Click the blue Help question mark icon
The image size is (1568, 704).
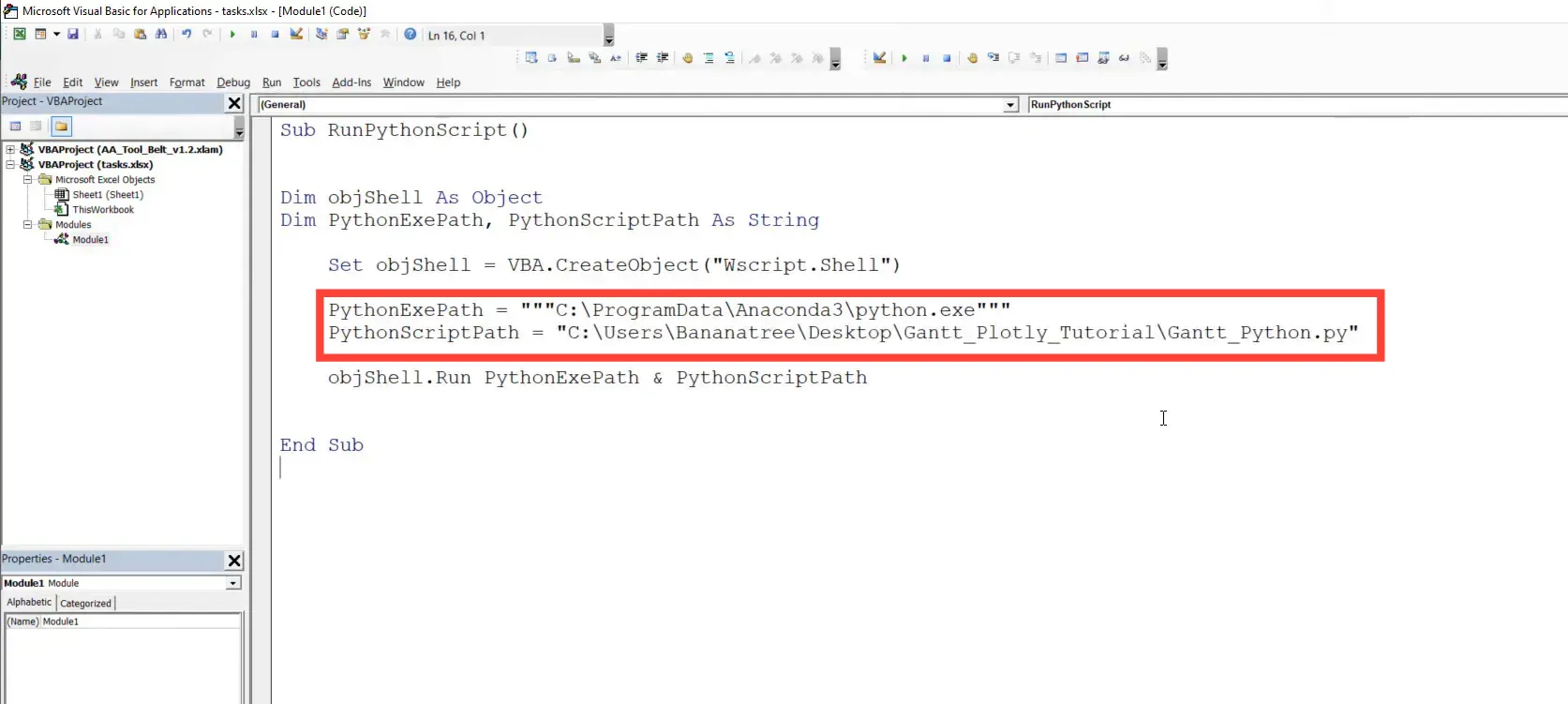pyautogui.click(x=410, y=34)
